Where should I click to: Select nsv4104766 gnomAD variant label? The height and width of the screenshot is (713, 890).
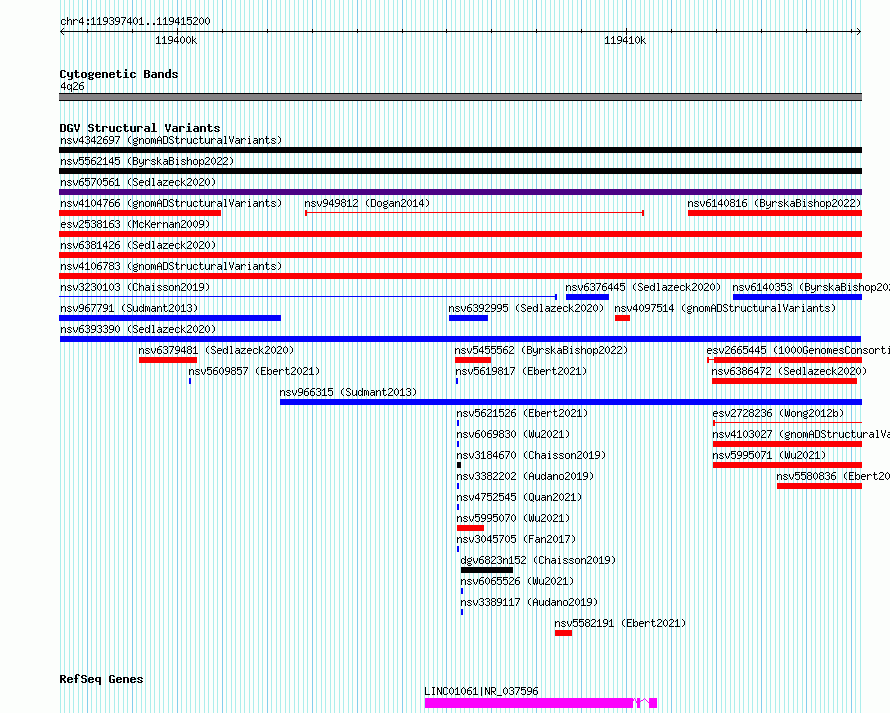(171, 203)
